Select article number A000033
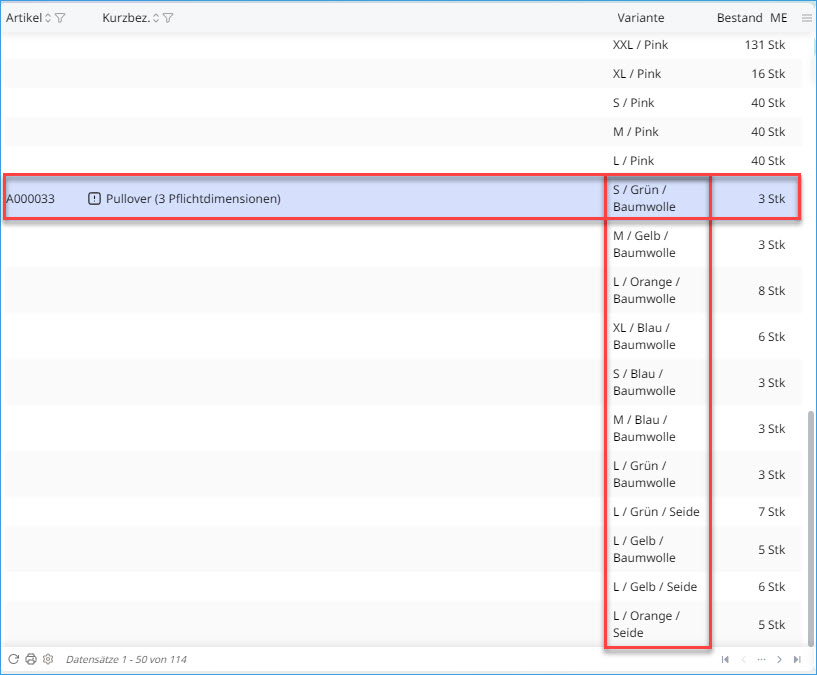The height and width of the screenshot is (675, 817). coord(31,199)
